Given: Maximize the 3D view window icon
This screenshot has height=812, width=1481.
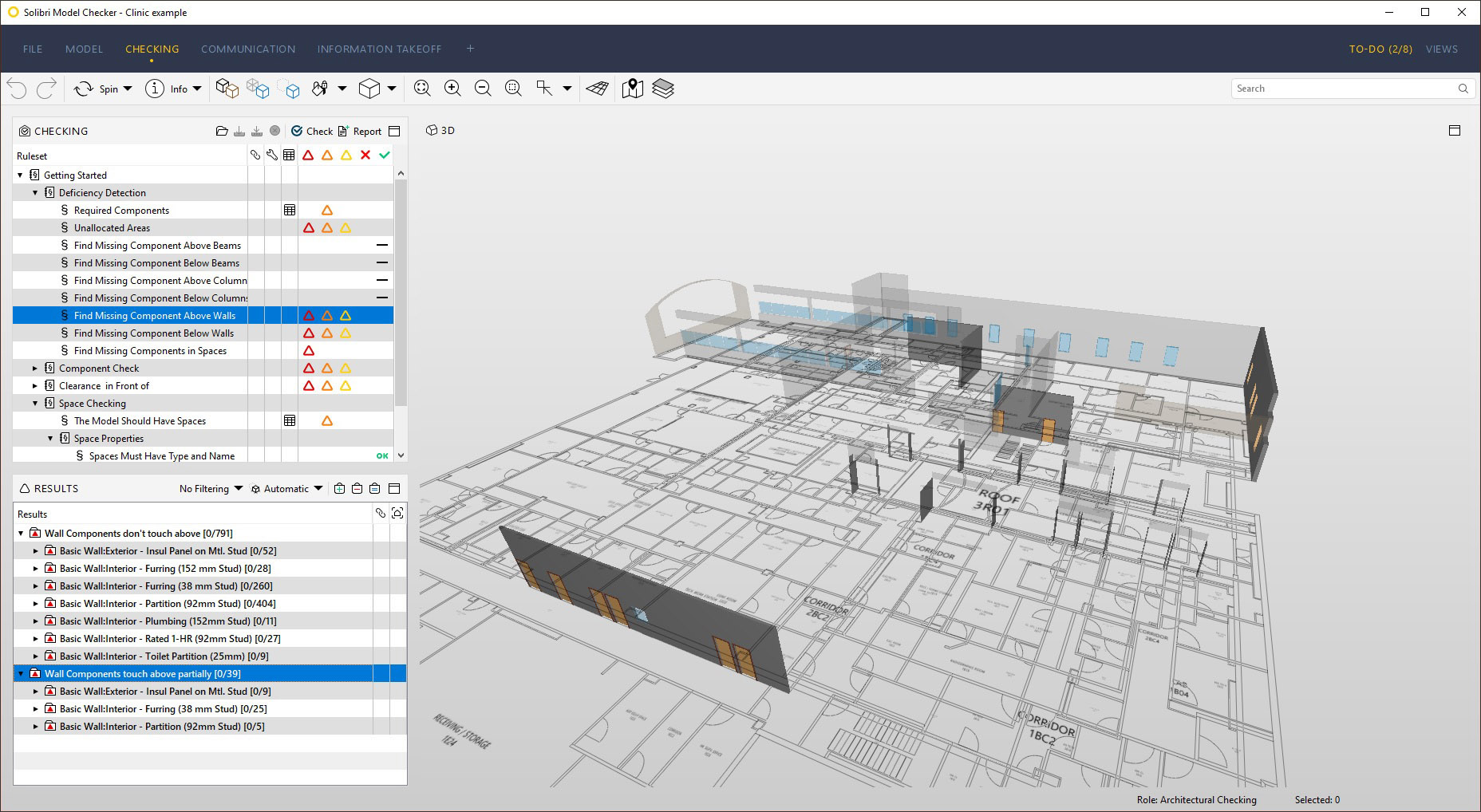Looking at the screenshot, I should (1455, 131).
